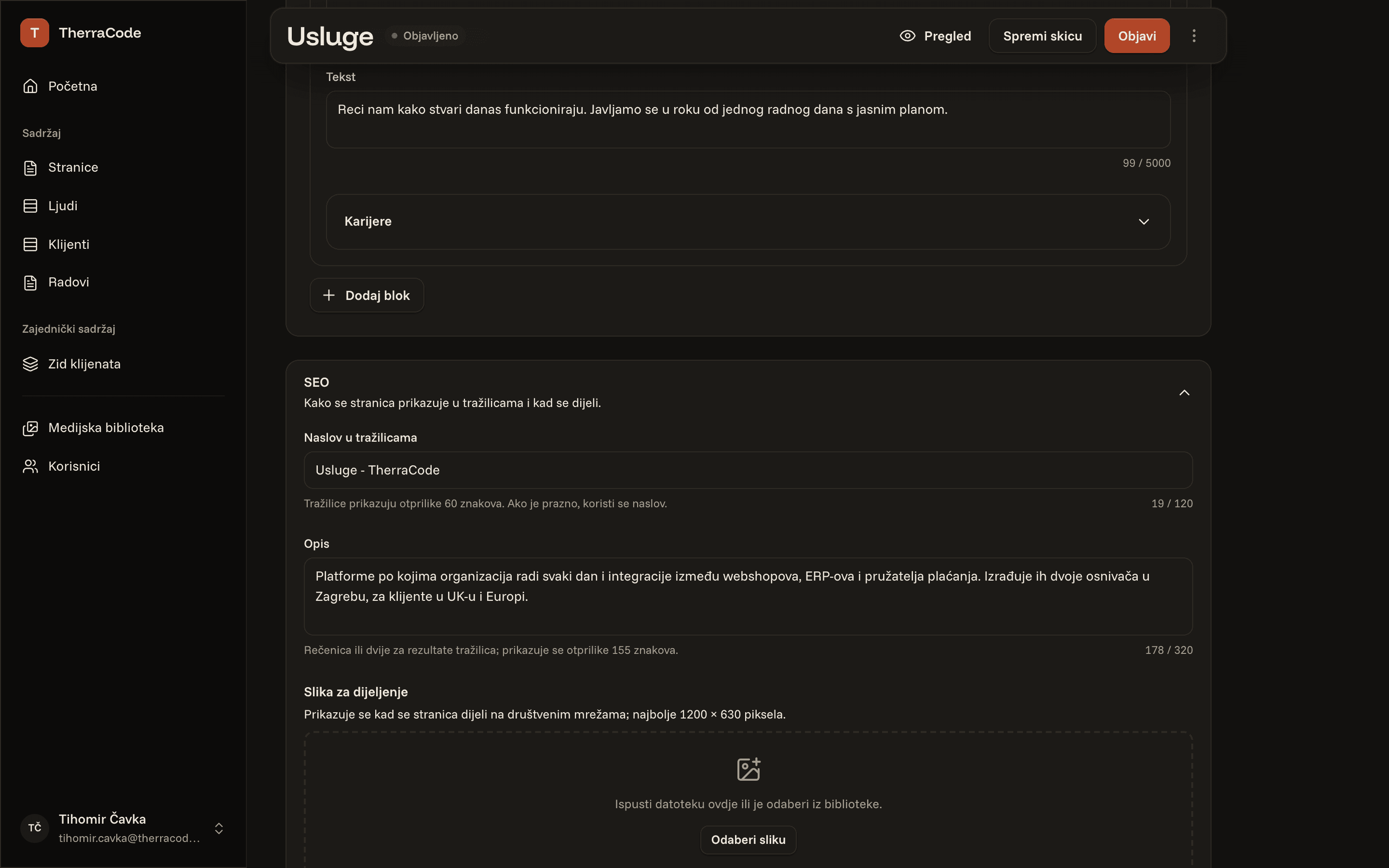Edit the Opis description textarea
Image resolution: width=1389 pixels, height=868 pixels.
748,597
